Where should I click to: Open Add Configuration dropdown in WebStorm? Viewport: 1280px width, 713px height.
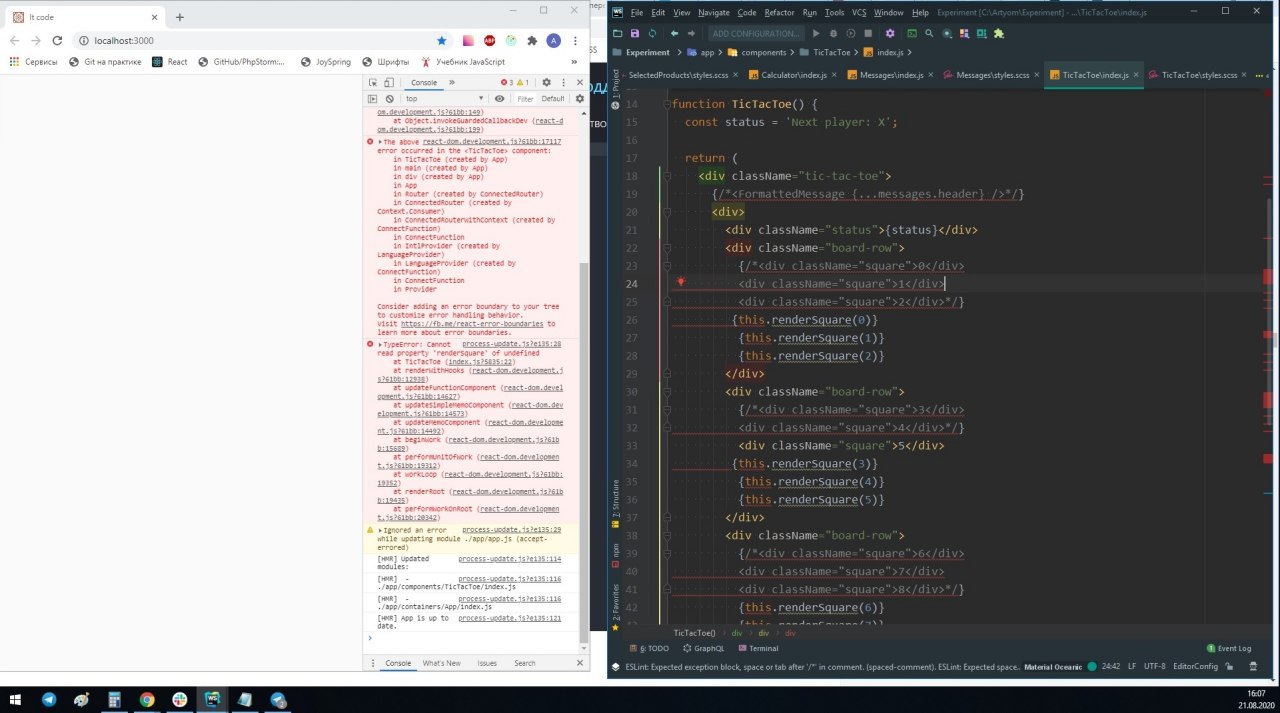pos(755,33)
